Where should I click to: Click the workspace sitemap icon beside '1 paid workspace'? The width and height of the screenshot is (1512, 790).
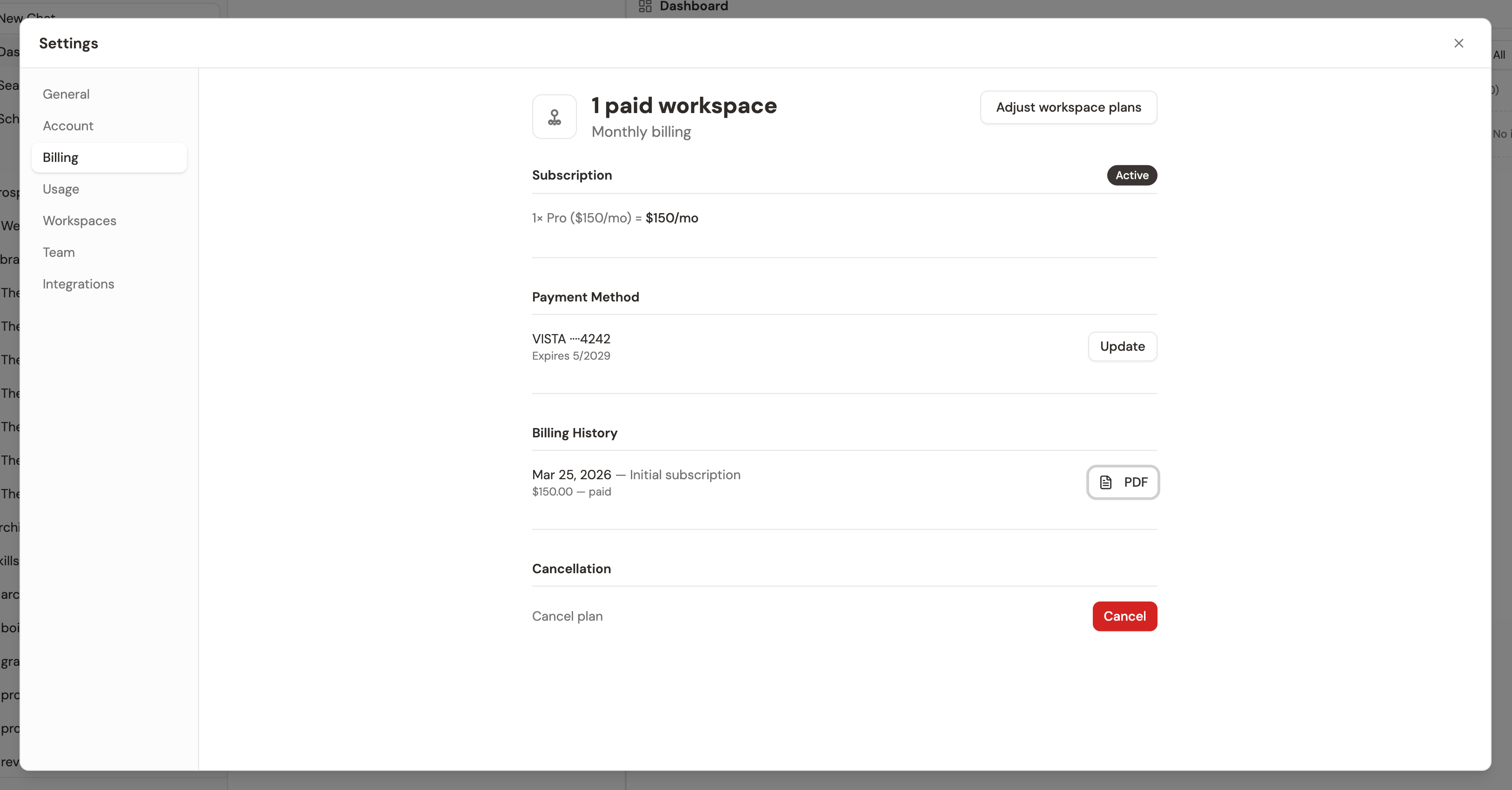pyautogui.click(x=554, y=116)
